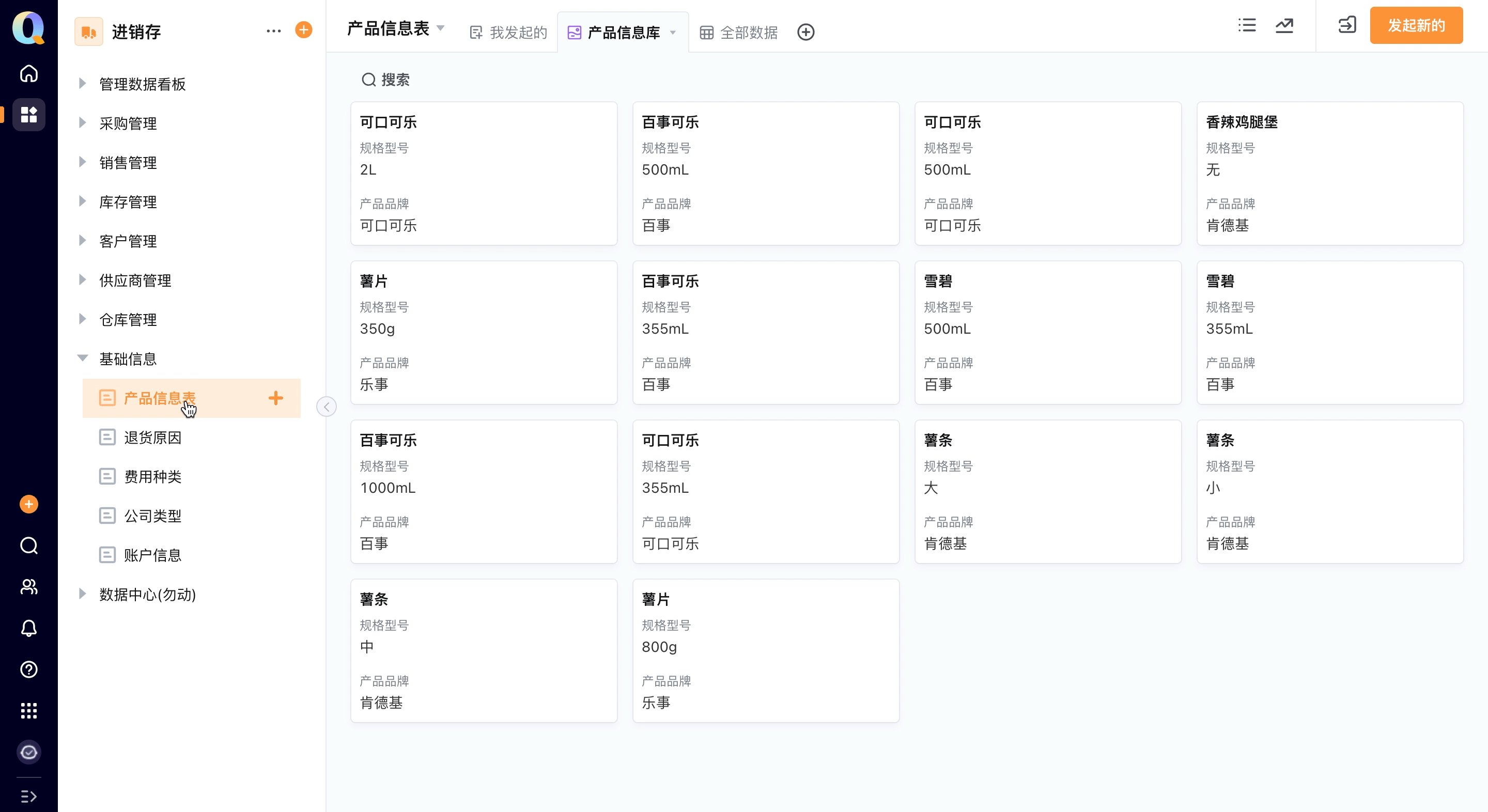
Task: Open the 薯条 中 card
Action: pos(484,650)
